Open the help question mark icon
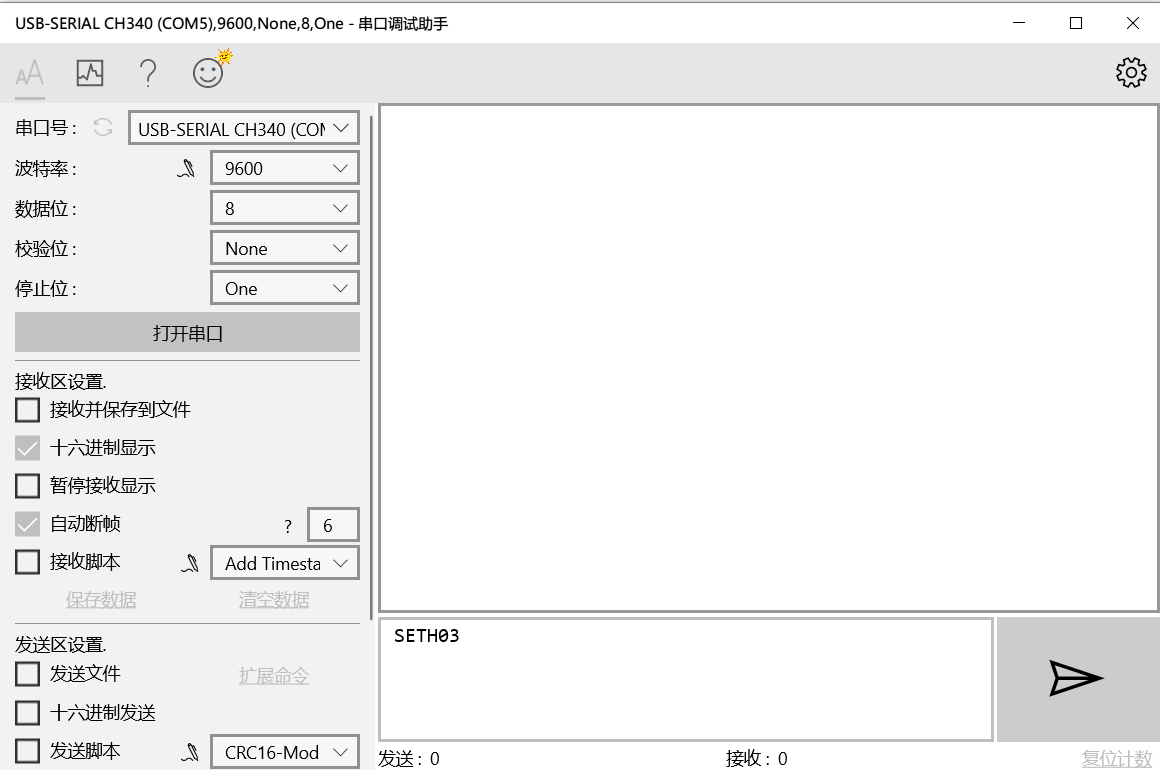The width and height of the screenshot is (1160, 770). click(148, 73)
